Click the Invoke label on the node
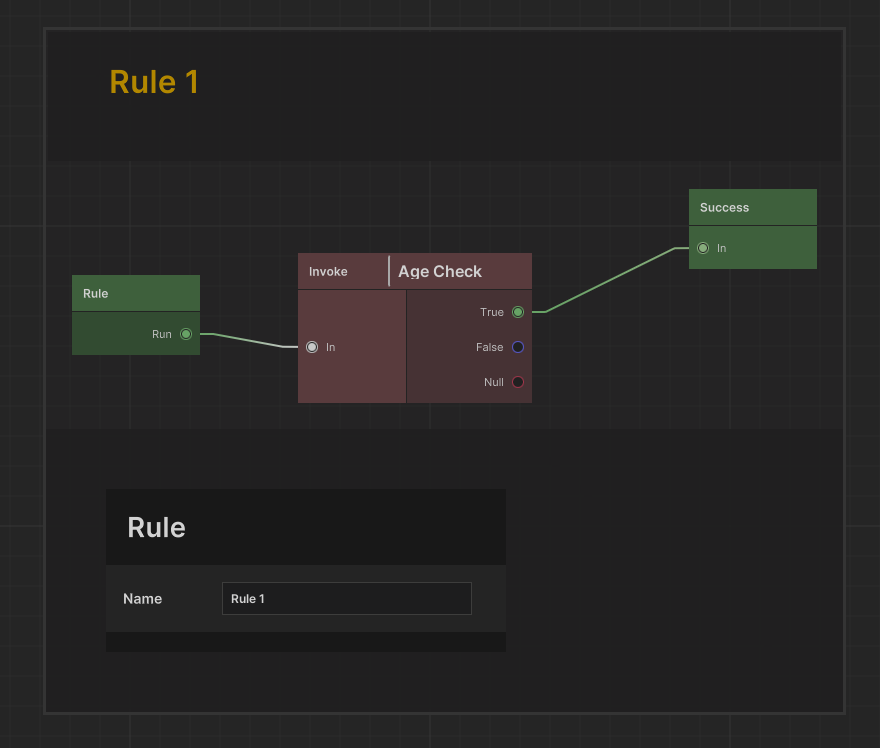The height and width of the screenshot is (748, 880). click(328, 271)
